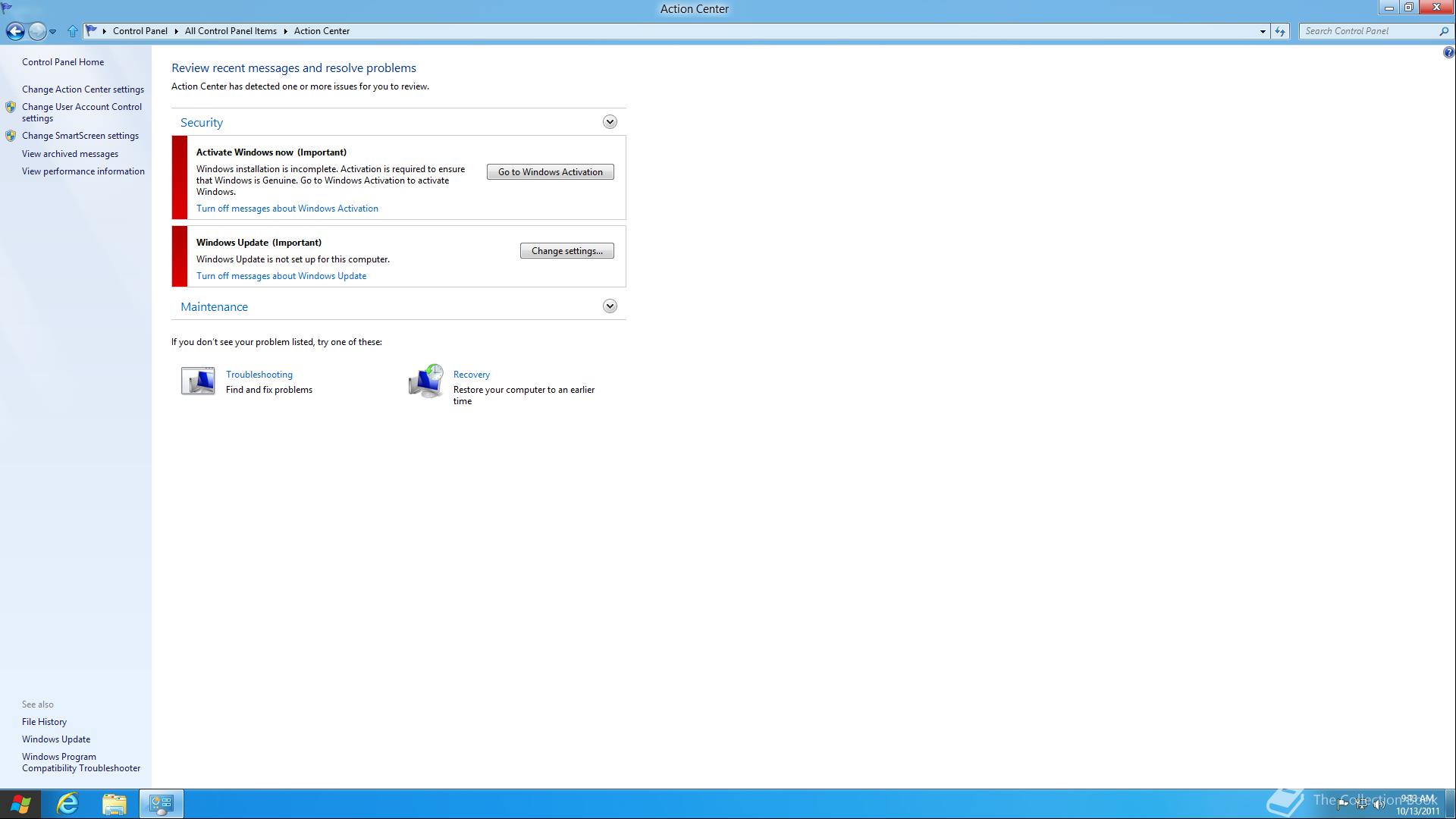The image size is (1456, 819).
Task: Open View archived messages
Action: click(x=70, y=154)
